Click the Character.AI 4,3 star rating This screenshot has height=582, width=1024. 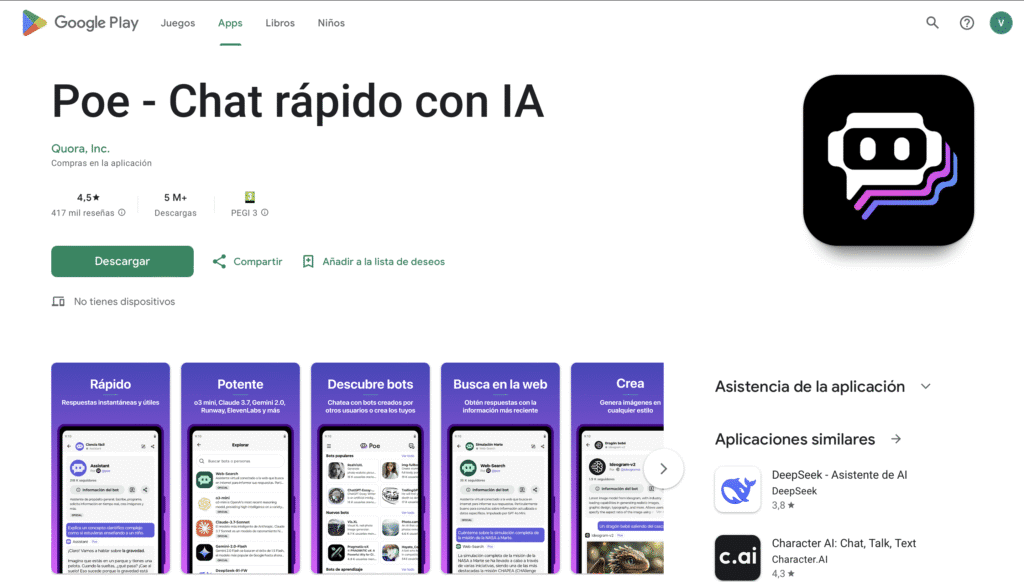(783, 574)
